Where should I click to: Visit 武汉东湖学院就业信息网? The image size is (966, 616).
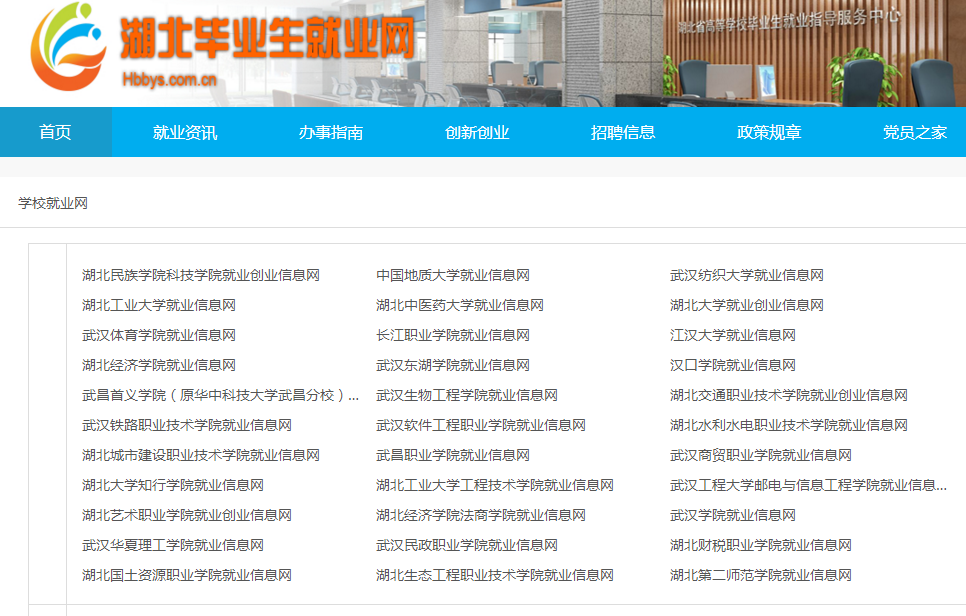pos(452,365)
